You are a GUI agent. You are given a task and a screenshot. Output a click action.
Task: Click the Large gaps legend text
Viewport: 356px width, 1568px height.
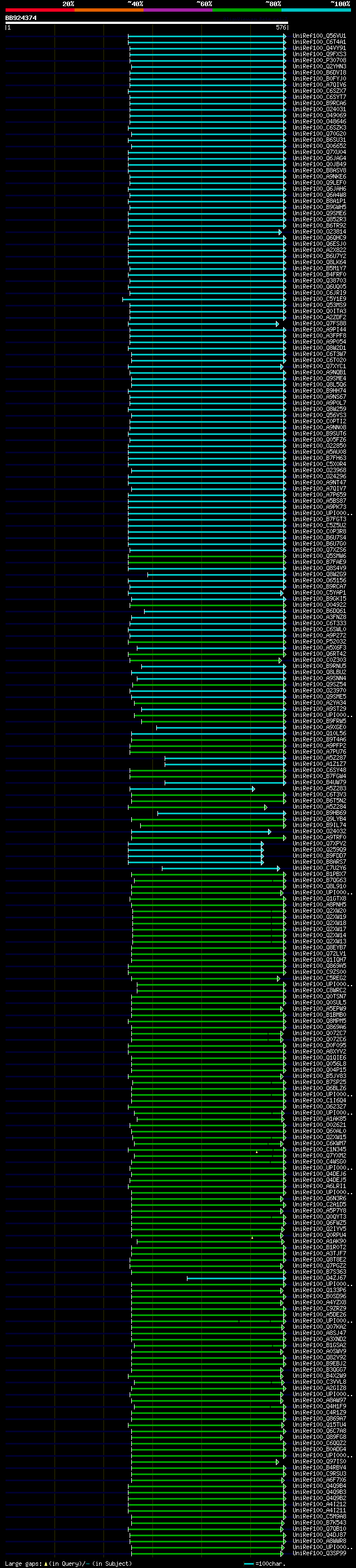[x=68, y=1563]
